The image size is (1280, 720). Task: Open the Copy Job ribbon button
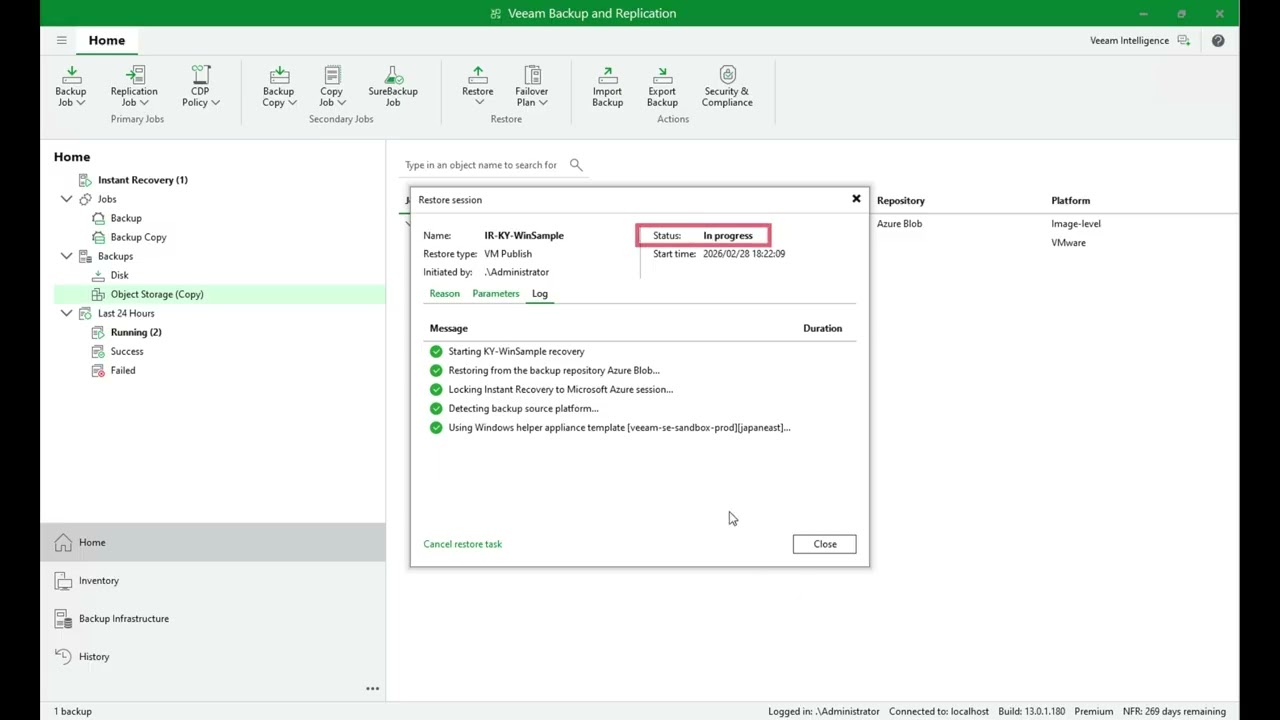tap(331, 87)
